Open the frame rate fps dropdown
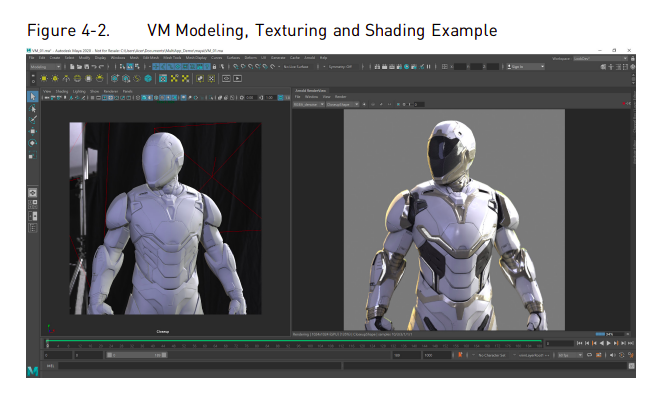 tap(570, 355)
